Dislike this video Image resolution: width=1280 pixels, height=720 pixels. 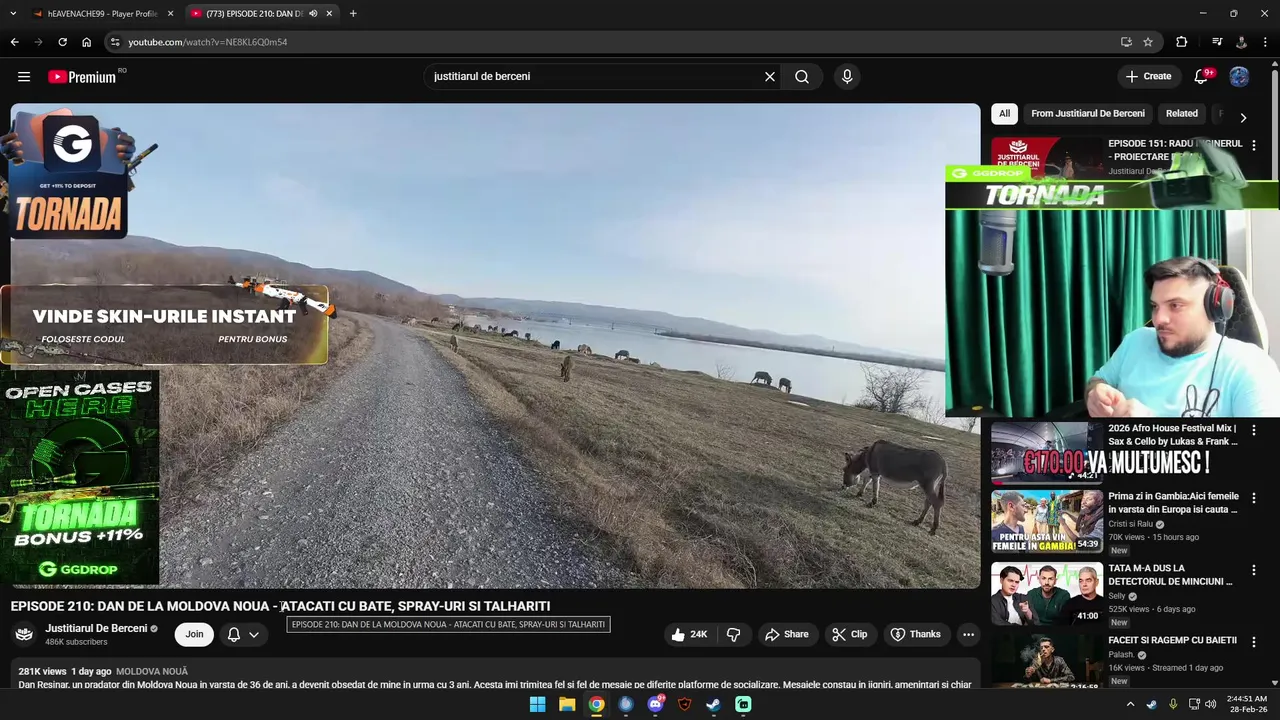click(x=734, y=634)
